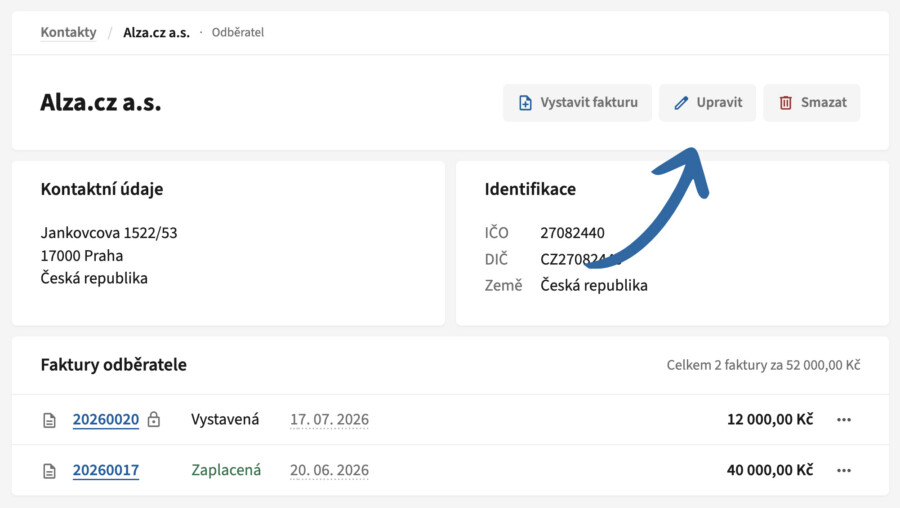900x508 pixels.
Task: Click the date 17. 07. 2026
Action: [329, 420]
